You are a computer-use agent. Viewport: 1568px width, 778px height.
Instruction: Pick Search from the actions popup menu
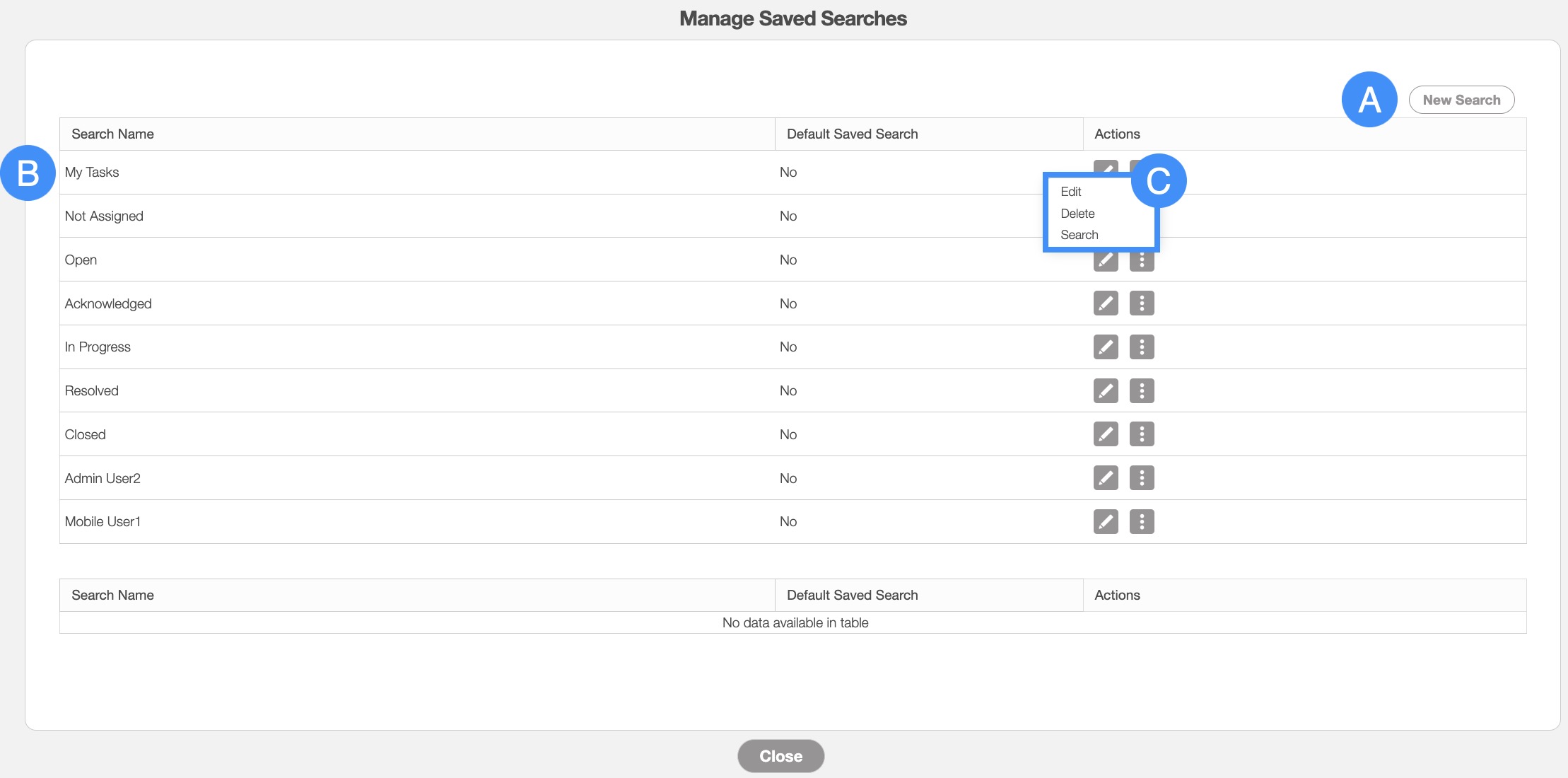coord(1080,235)
